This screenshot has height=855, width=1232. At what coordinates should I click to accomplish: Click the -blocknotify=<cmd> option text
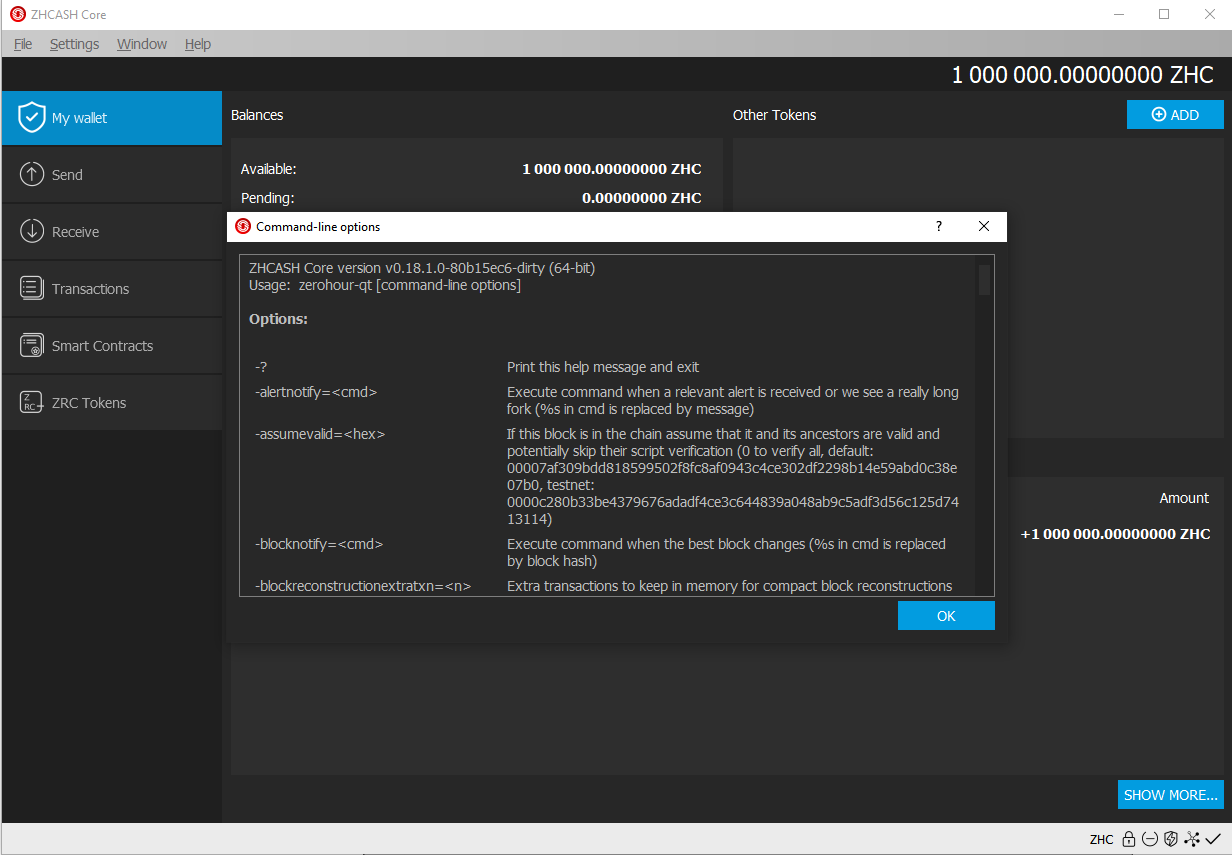319,544
